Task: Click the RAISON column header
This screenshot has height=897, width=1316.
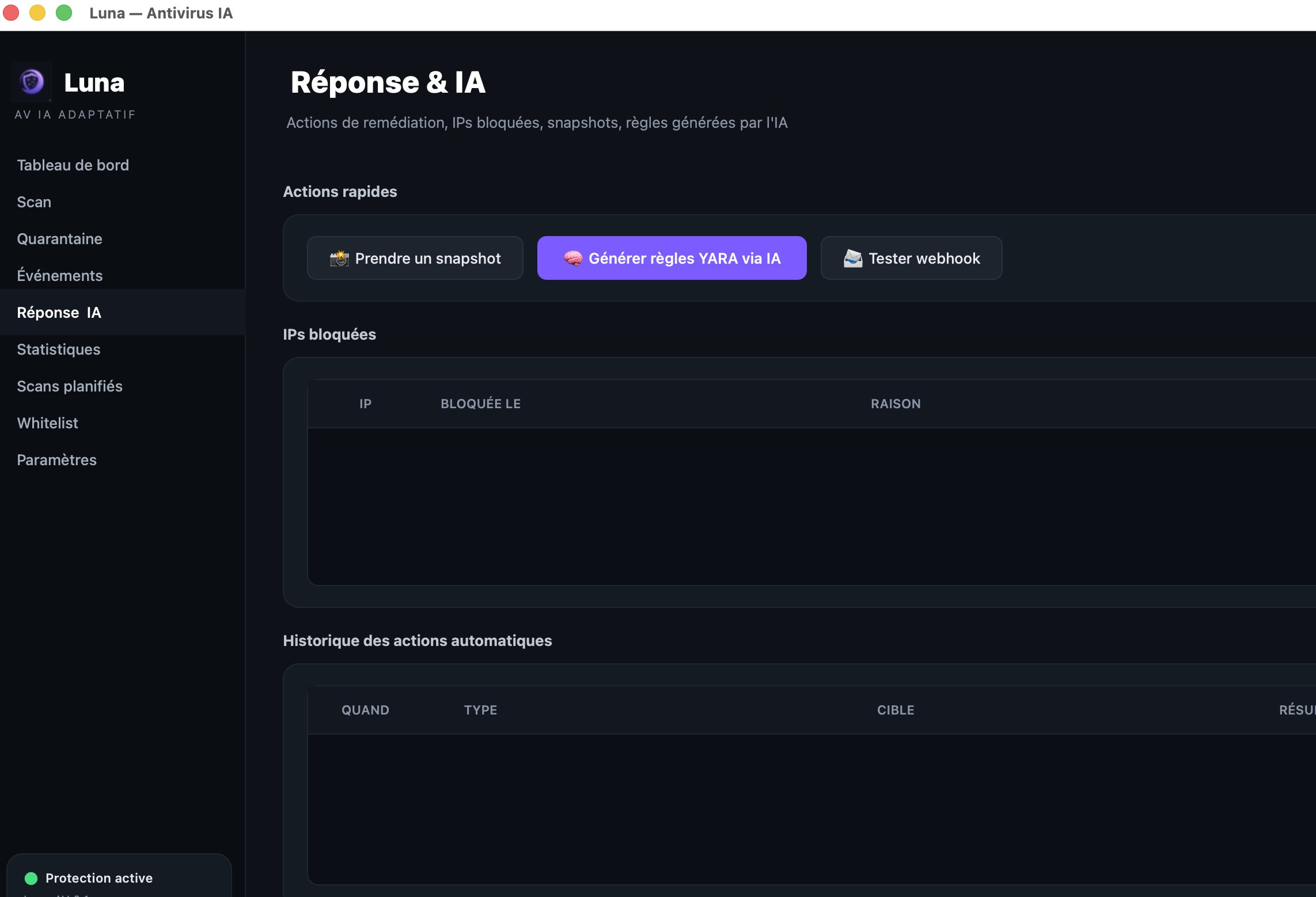Action: click(896, 404)
